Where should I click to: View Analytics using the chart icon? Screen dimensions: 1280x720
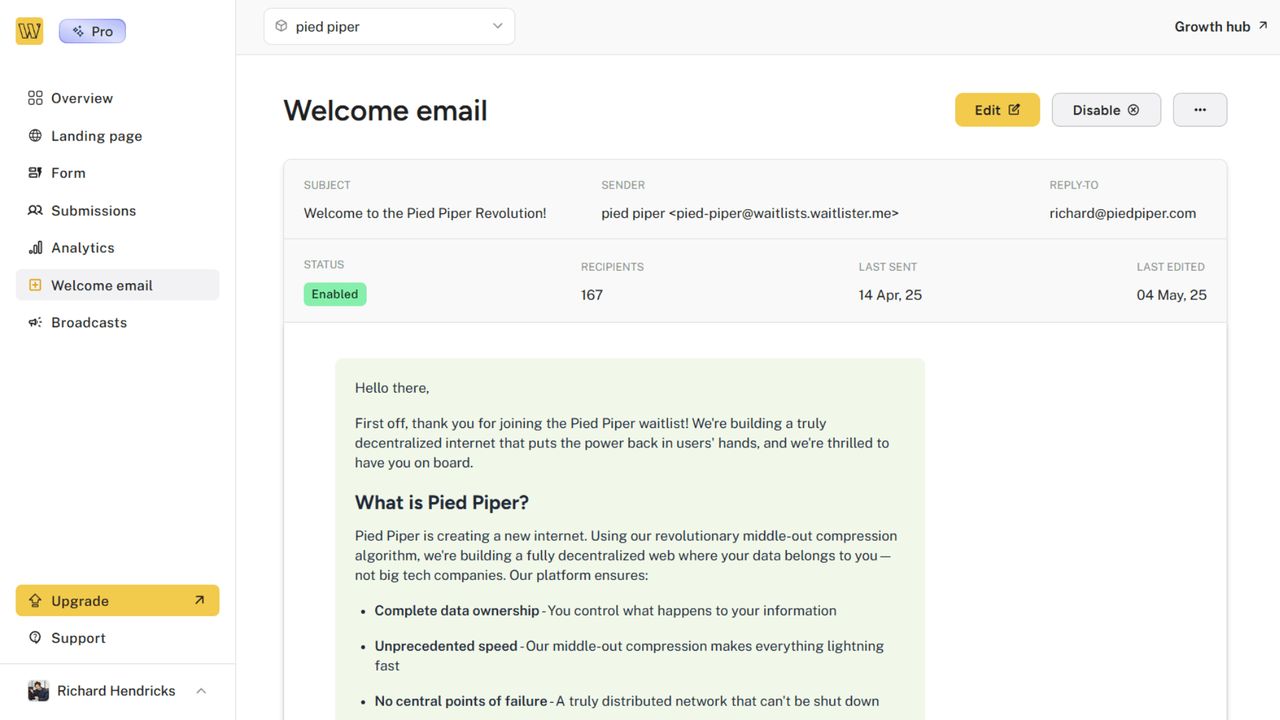(x=33, y=247)
